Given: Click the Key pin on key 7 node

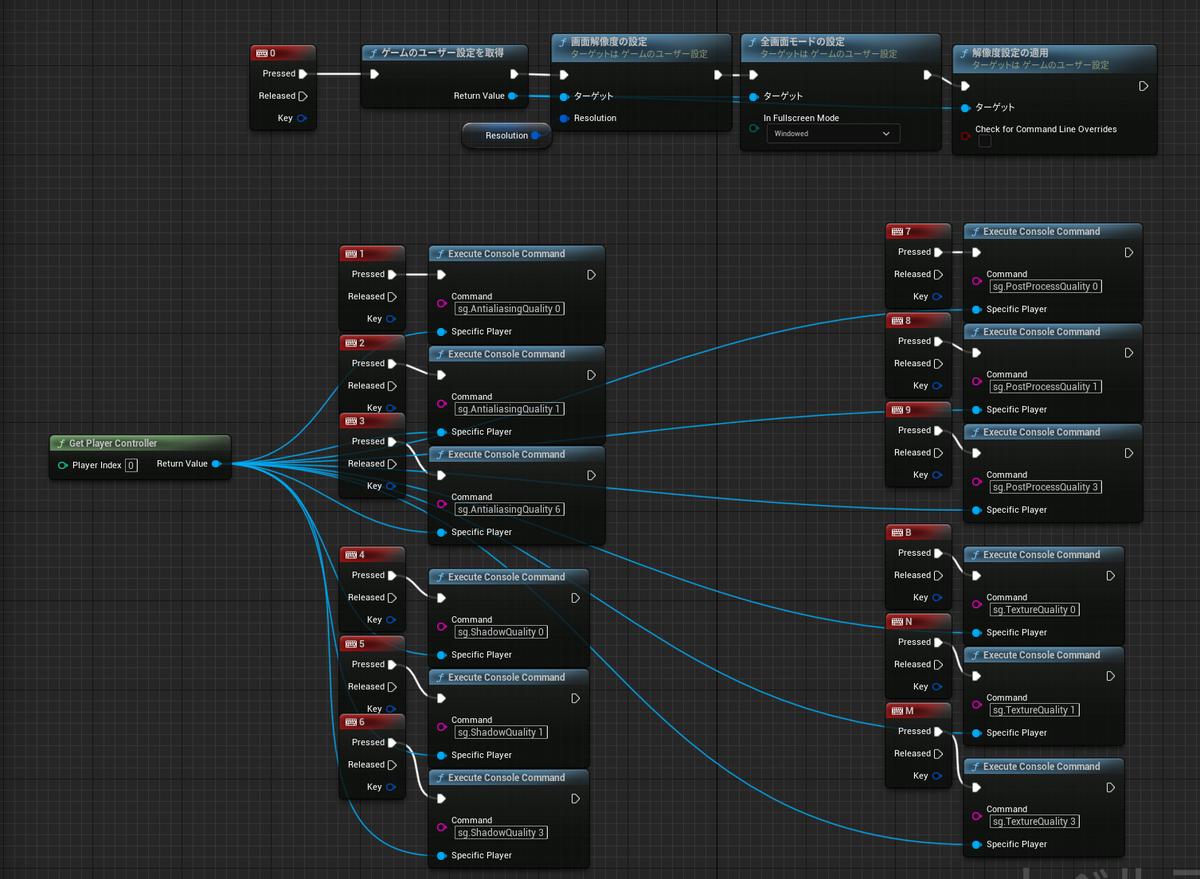Looking at the screenshot, I should 937,297.
